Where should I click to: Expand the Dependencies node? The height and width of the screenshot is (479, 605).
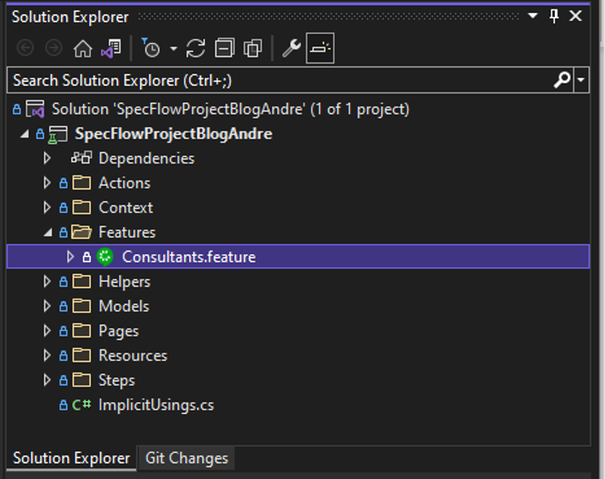click(x=47, y=158)
